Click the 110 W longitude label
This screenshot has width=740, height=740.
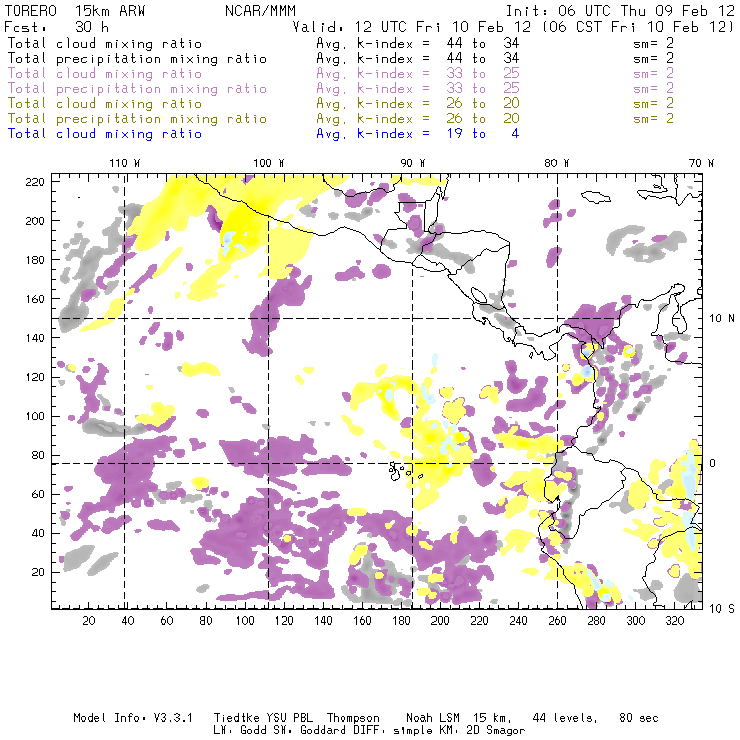[x=123, y=163]
